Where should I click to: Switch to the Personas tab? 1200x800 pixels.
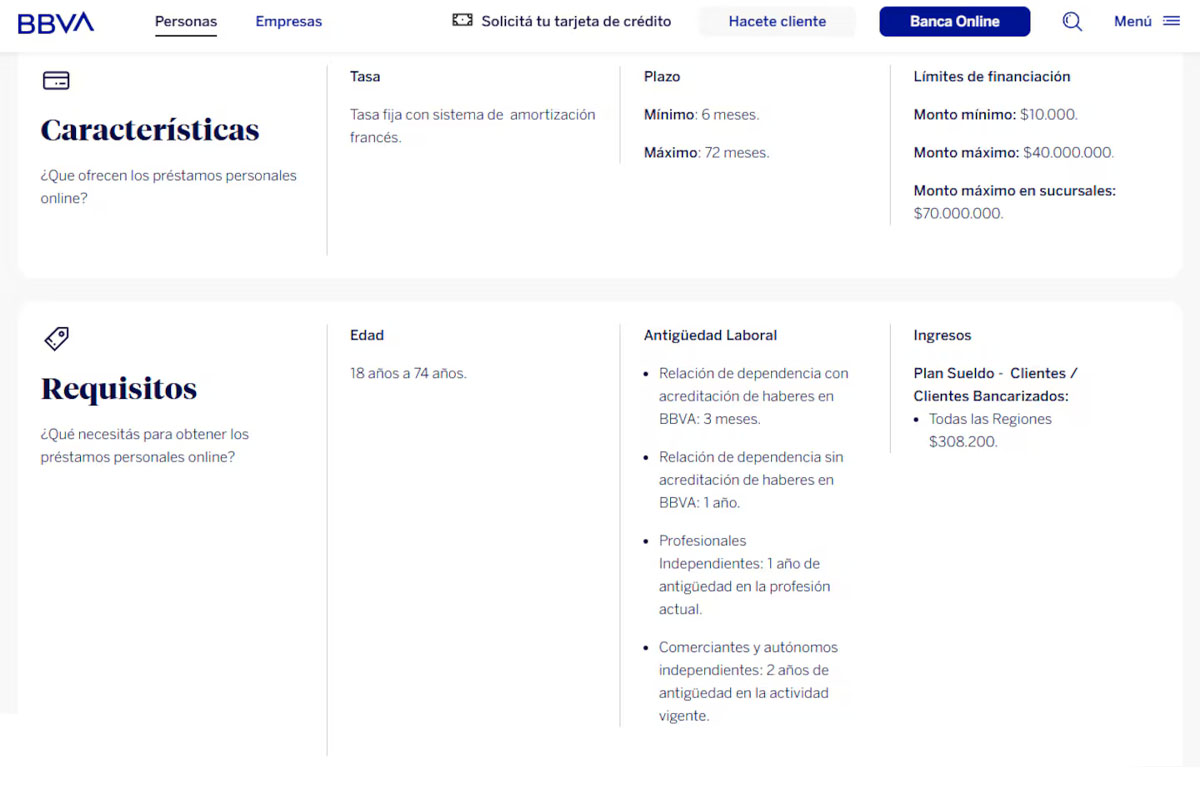pyautogui.click(x=186, y=20)
